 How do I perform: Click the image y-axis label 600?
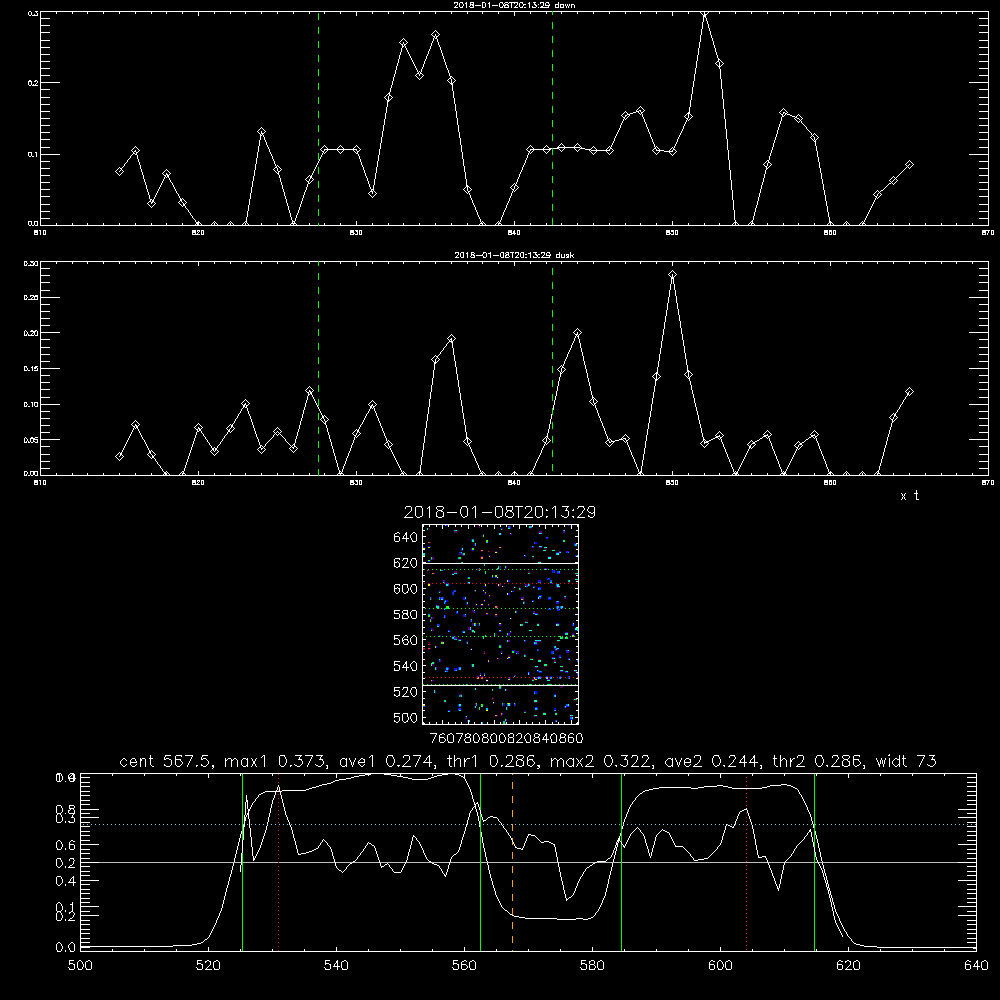406,589
